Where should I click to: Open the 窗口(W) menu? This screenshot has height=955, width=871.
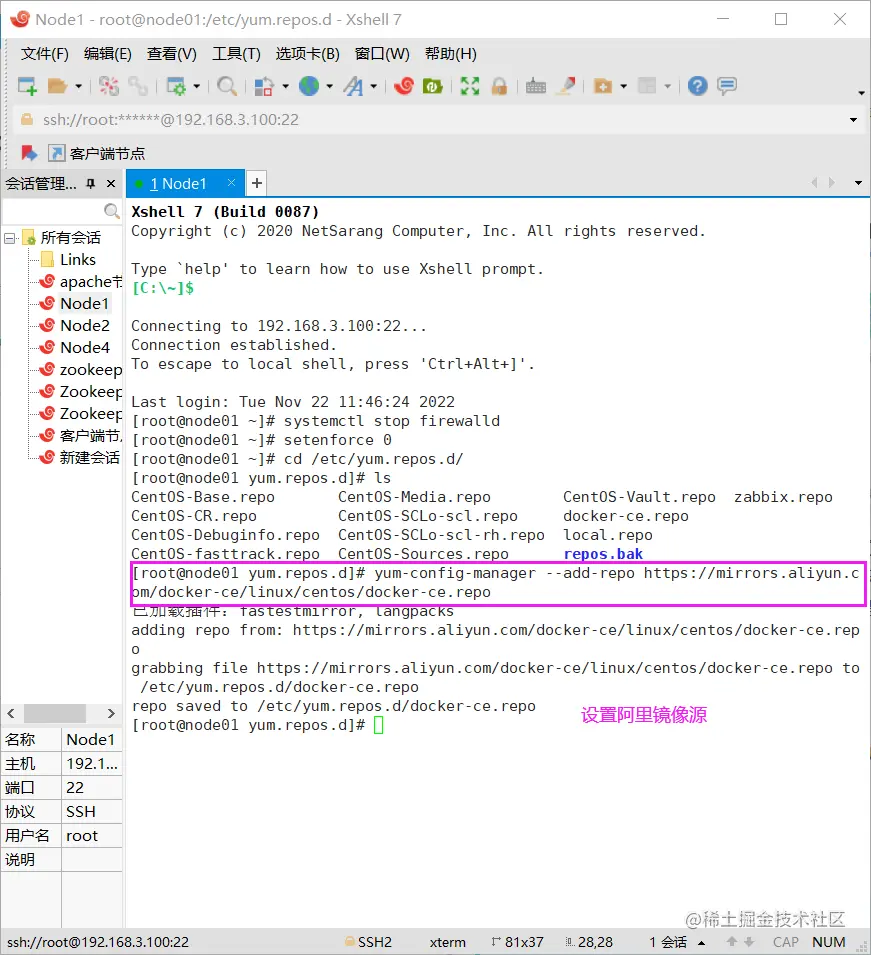383,54
